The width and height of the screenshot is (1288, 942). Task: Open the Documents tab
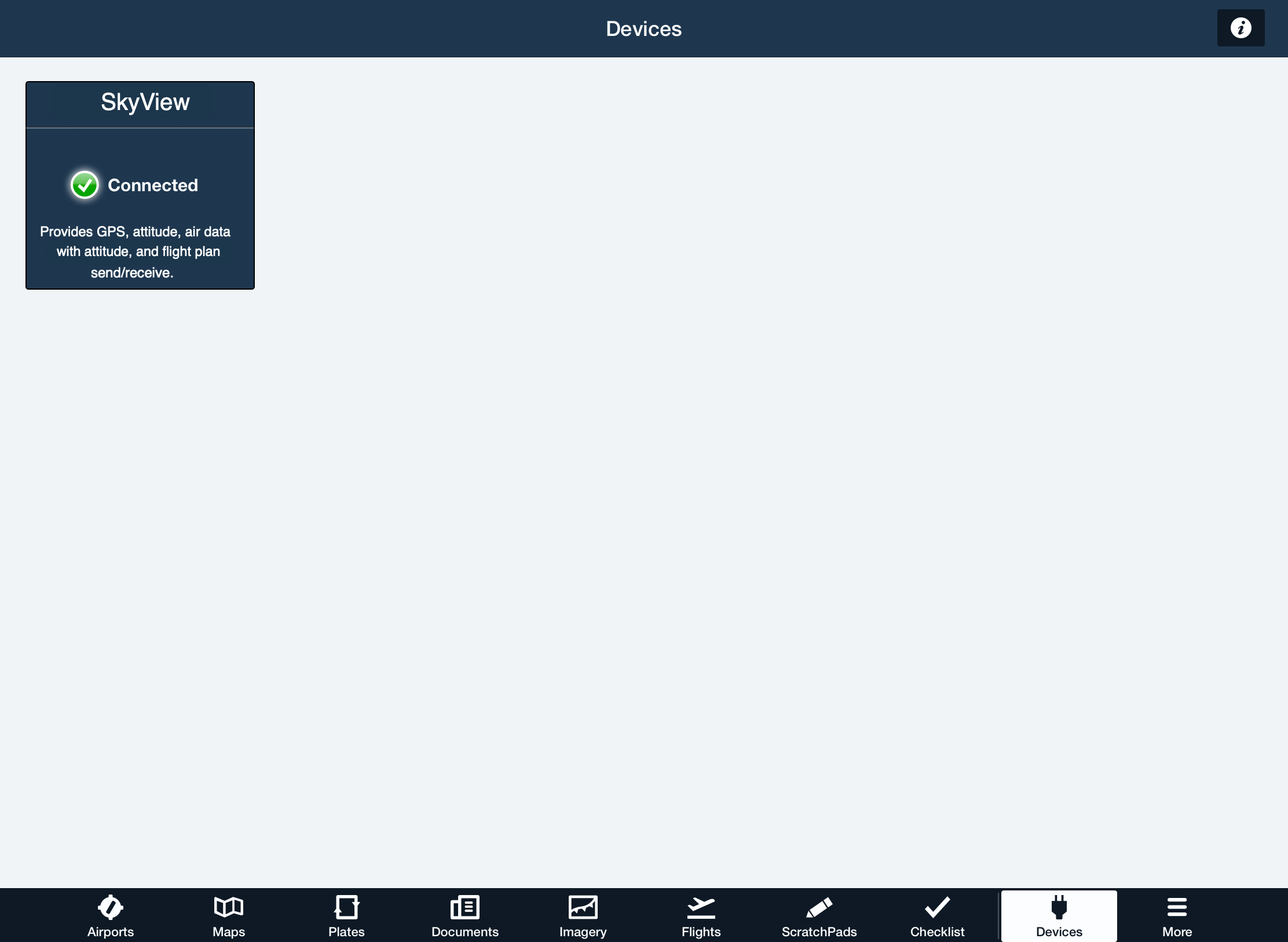[464, 917]
